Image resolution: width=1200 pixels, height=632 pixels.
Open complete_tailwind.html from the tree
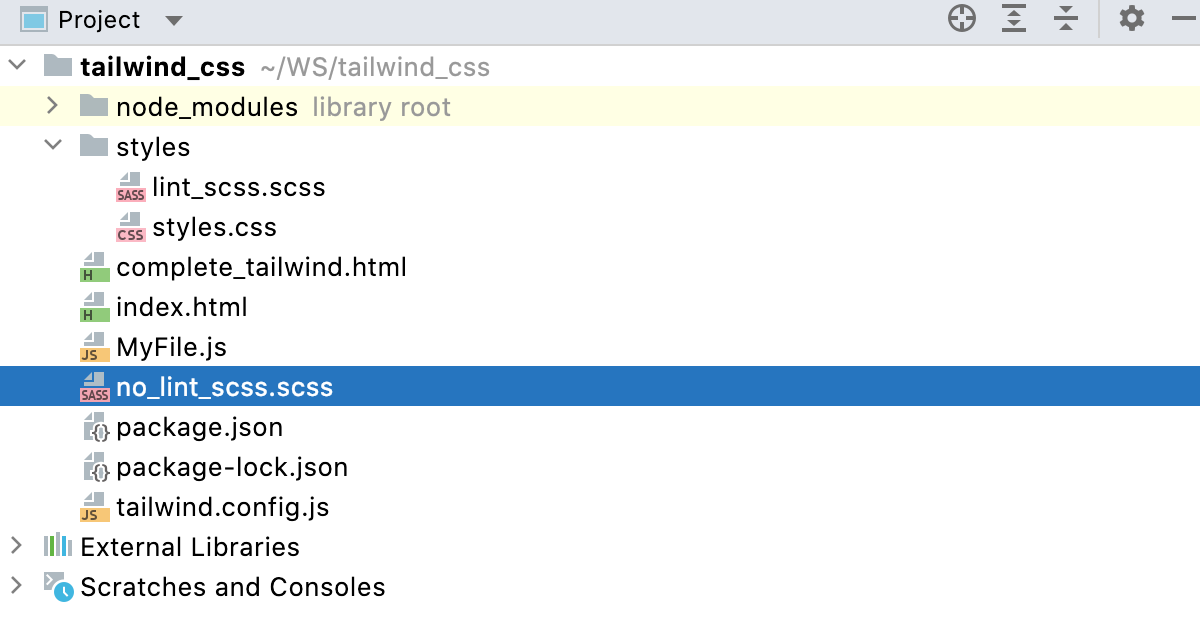pyautogui.click(x=260, y=267)
